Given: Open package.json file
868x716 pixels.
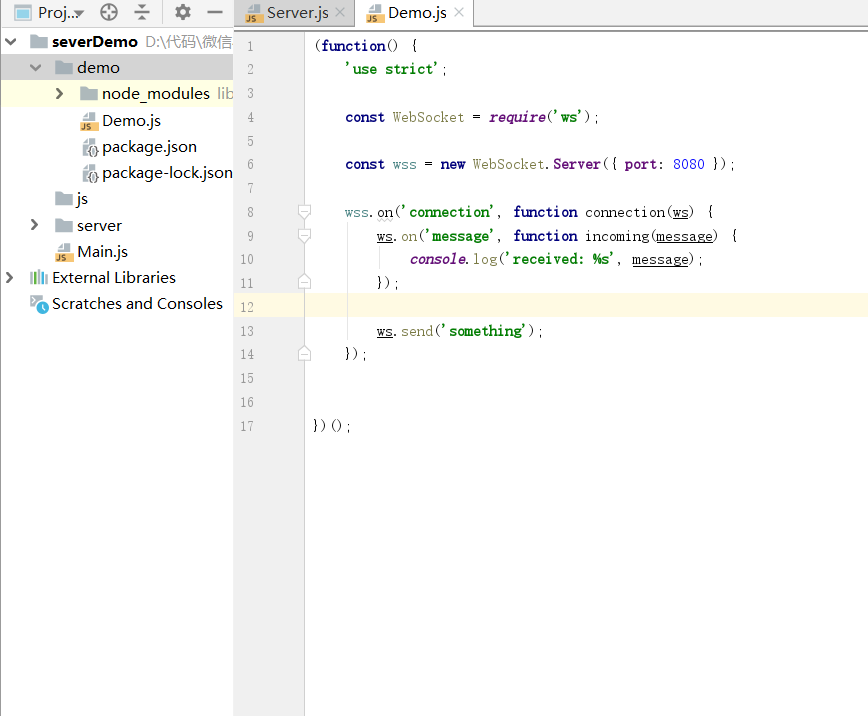Looking at the screenshot, I should pyautogui.click(x=149, y=147).
